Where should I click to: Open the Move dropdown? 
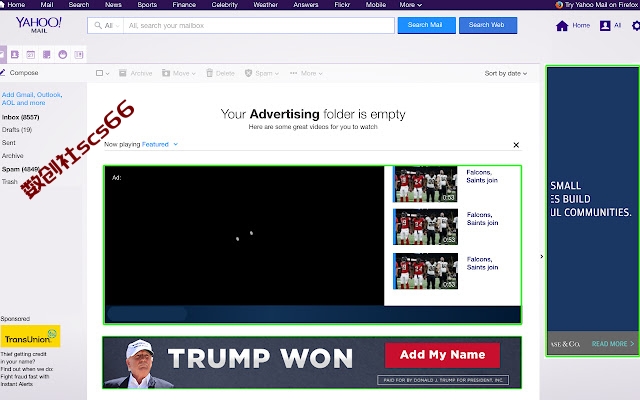(x=179, y=73)
